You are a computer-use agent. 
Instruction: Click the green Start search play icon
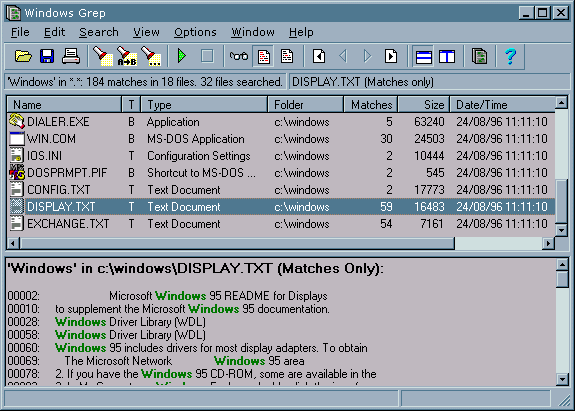tap(182, 56)
